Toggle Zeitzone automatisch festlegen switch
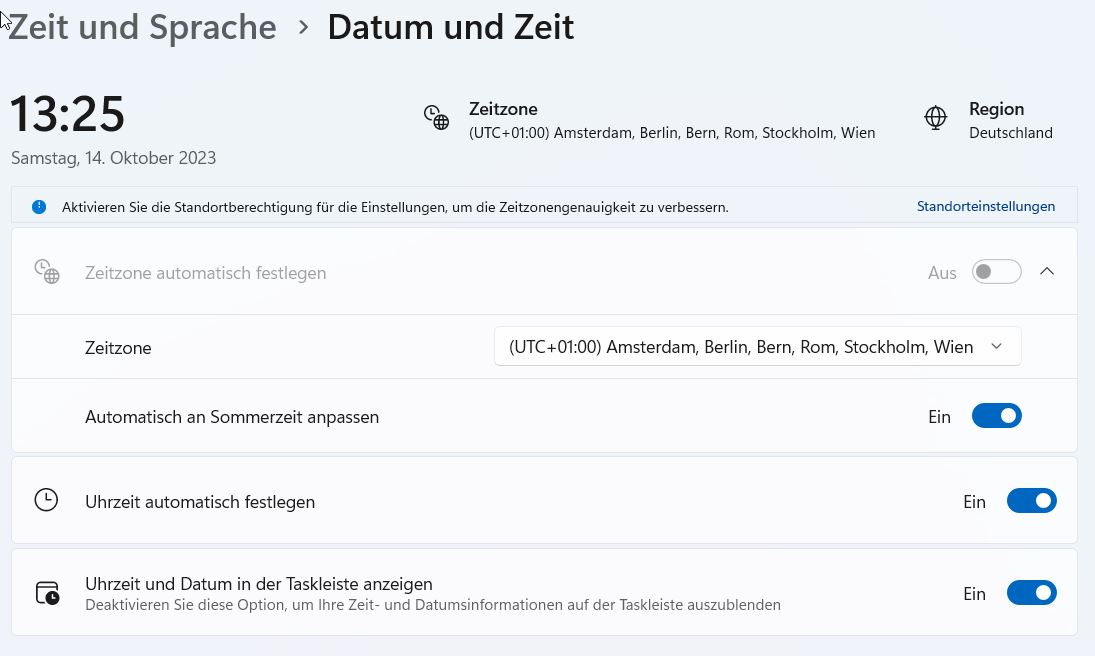Image resolution: width=1095 pixels, height=656 pixels. [x=996, y=272]
